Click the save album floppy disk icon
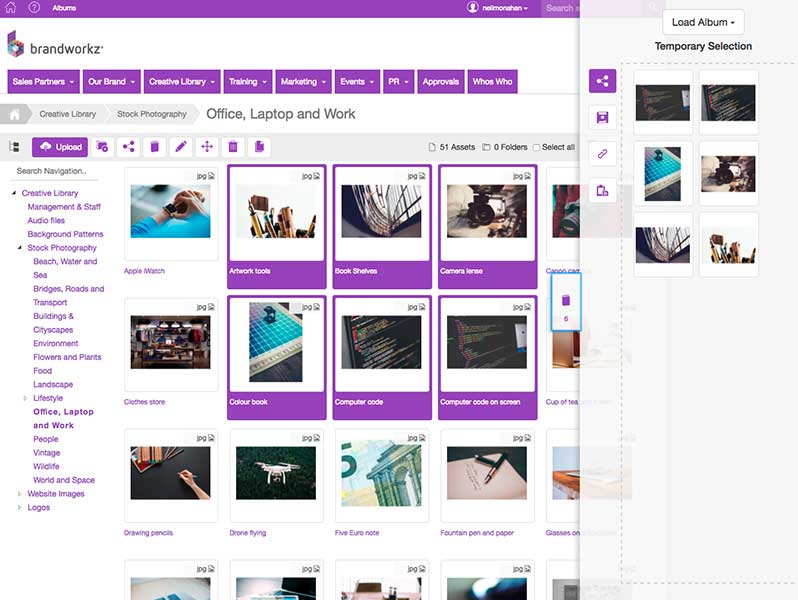This screenshot has height=600, width=798. pyautogui.click(x=602, y=118)
